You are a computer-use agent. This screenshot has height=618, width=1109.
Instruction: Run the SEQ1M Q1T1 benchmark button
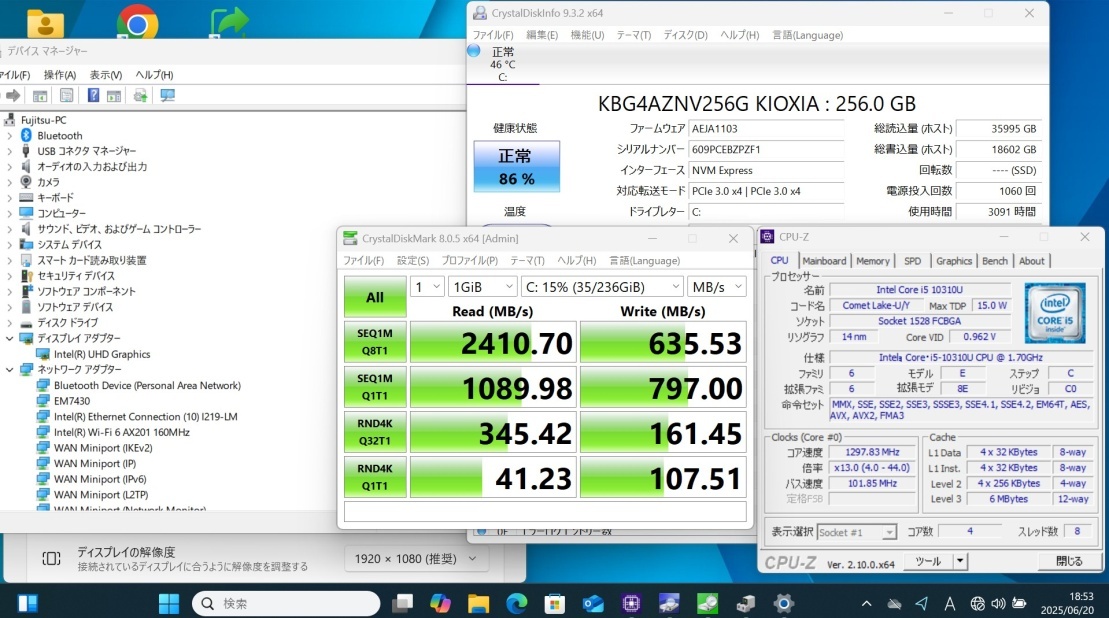coord(375,387)
